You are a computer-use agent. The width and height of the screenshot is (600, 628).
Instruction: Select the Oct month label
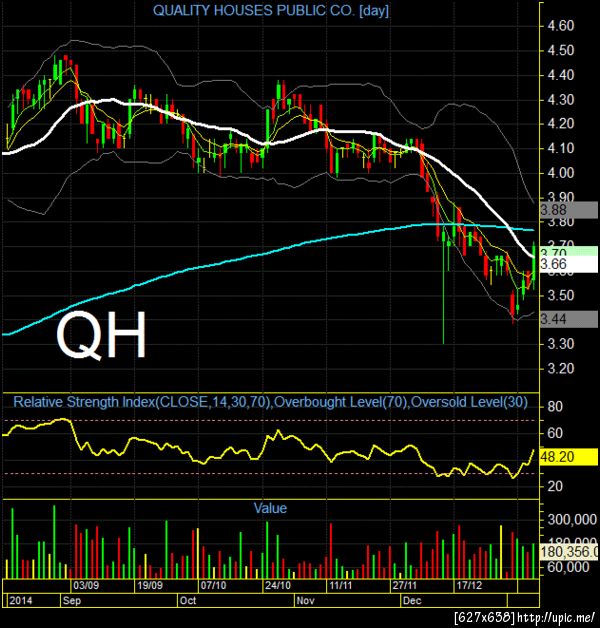(188, 600)
